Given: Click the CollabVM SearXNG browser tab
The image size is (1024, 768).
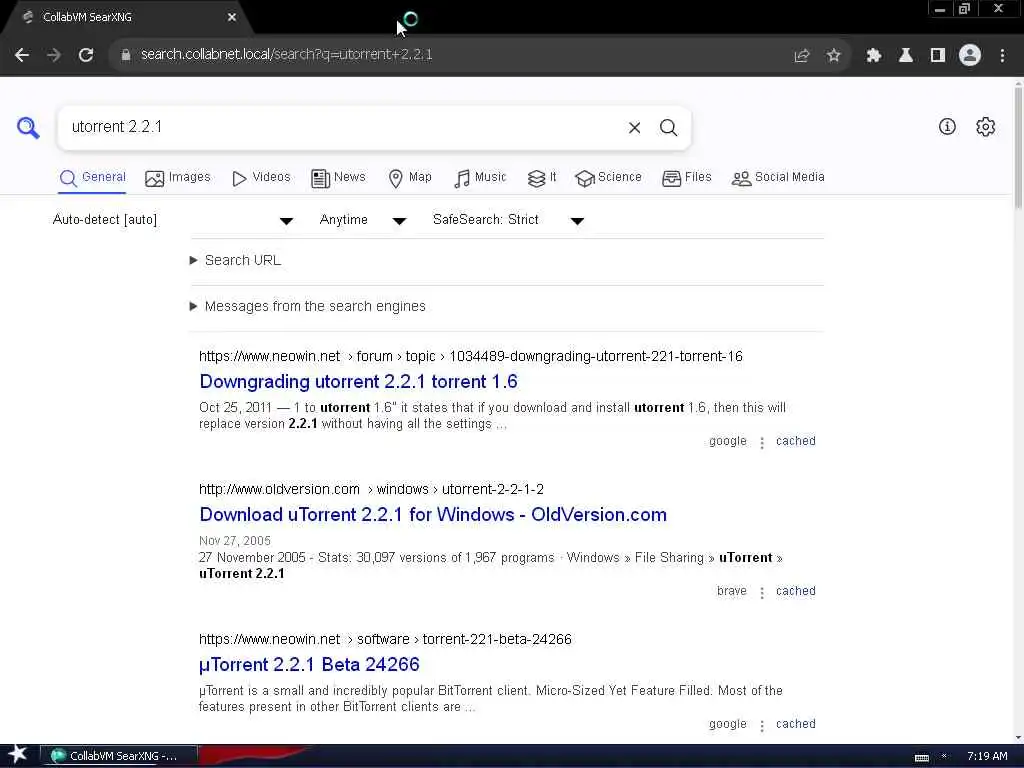Looking at the screenshot, I should pyautogui.click(x=124, y=18).
